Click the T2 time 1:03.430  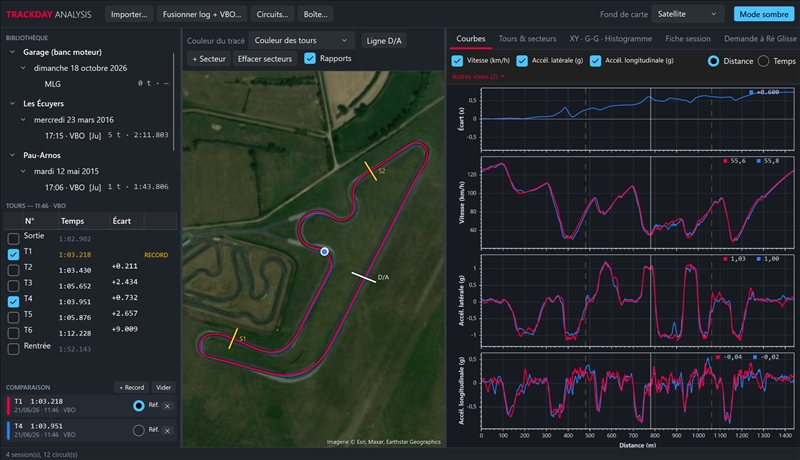click(74, 270)
